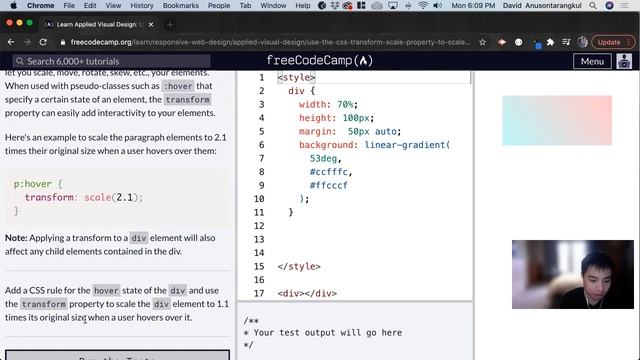Click the AirPlay display icon in menu bar
The height and width of the screenshot is (360, 640).
(x=393, y=5)
